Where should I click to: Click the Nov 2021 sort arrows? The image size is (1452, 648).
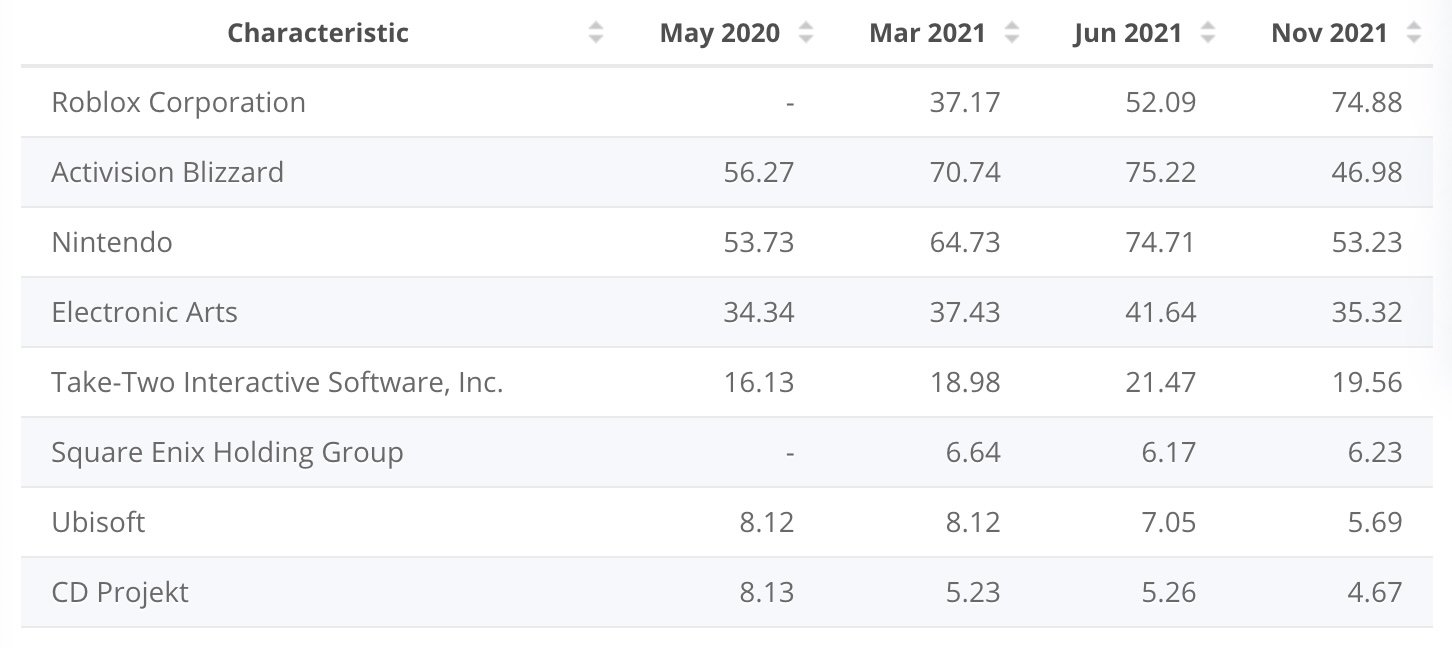click(x=1413, y=33)
